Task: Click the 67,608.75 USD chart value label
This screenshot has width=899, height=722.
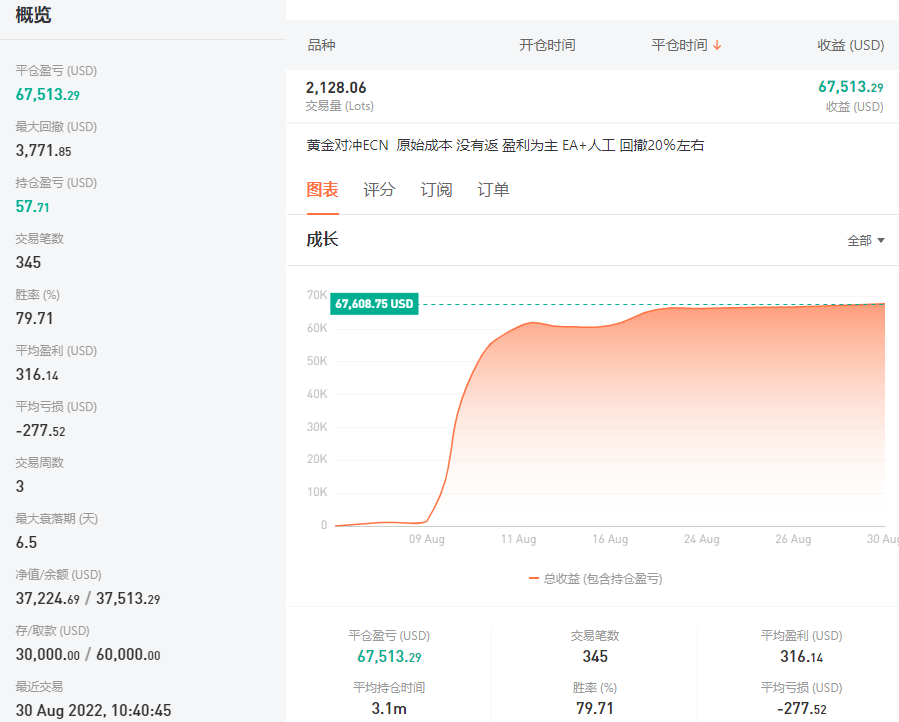Action: 374,304
